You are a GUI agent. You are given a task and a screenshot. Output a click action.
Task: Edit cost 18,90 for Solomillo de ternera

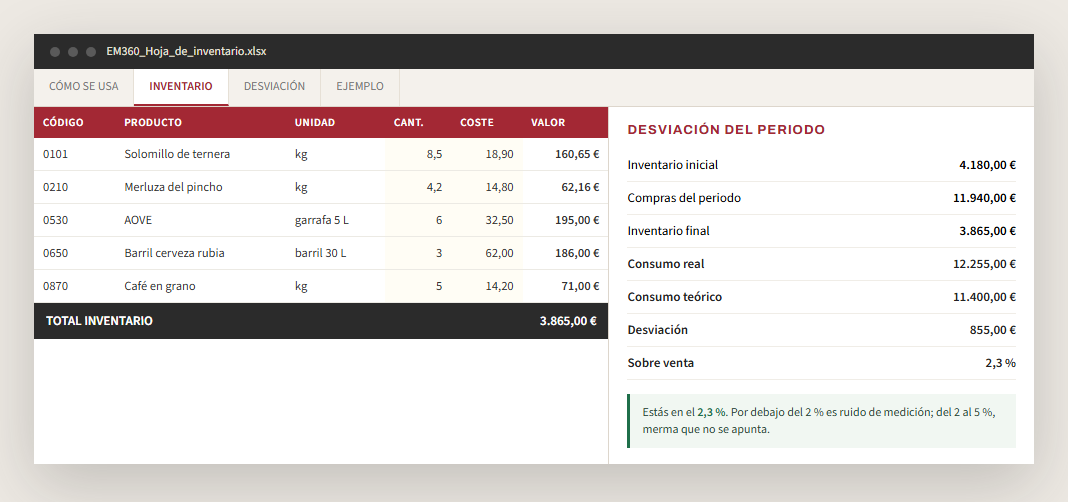[487, 154]
